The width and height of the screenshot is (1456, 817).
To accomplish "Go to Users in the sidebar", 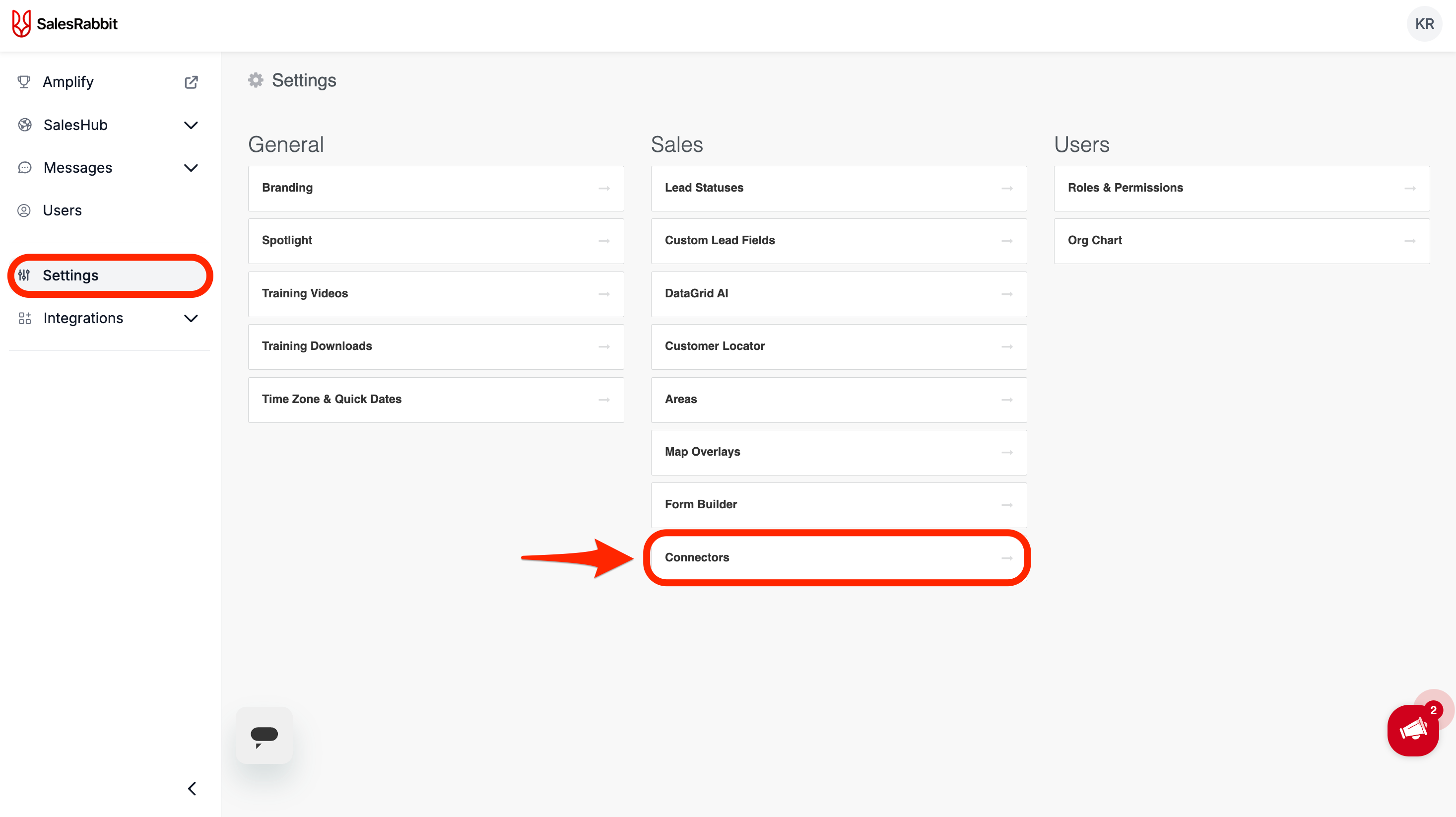I will [x=62, y=210].
